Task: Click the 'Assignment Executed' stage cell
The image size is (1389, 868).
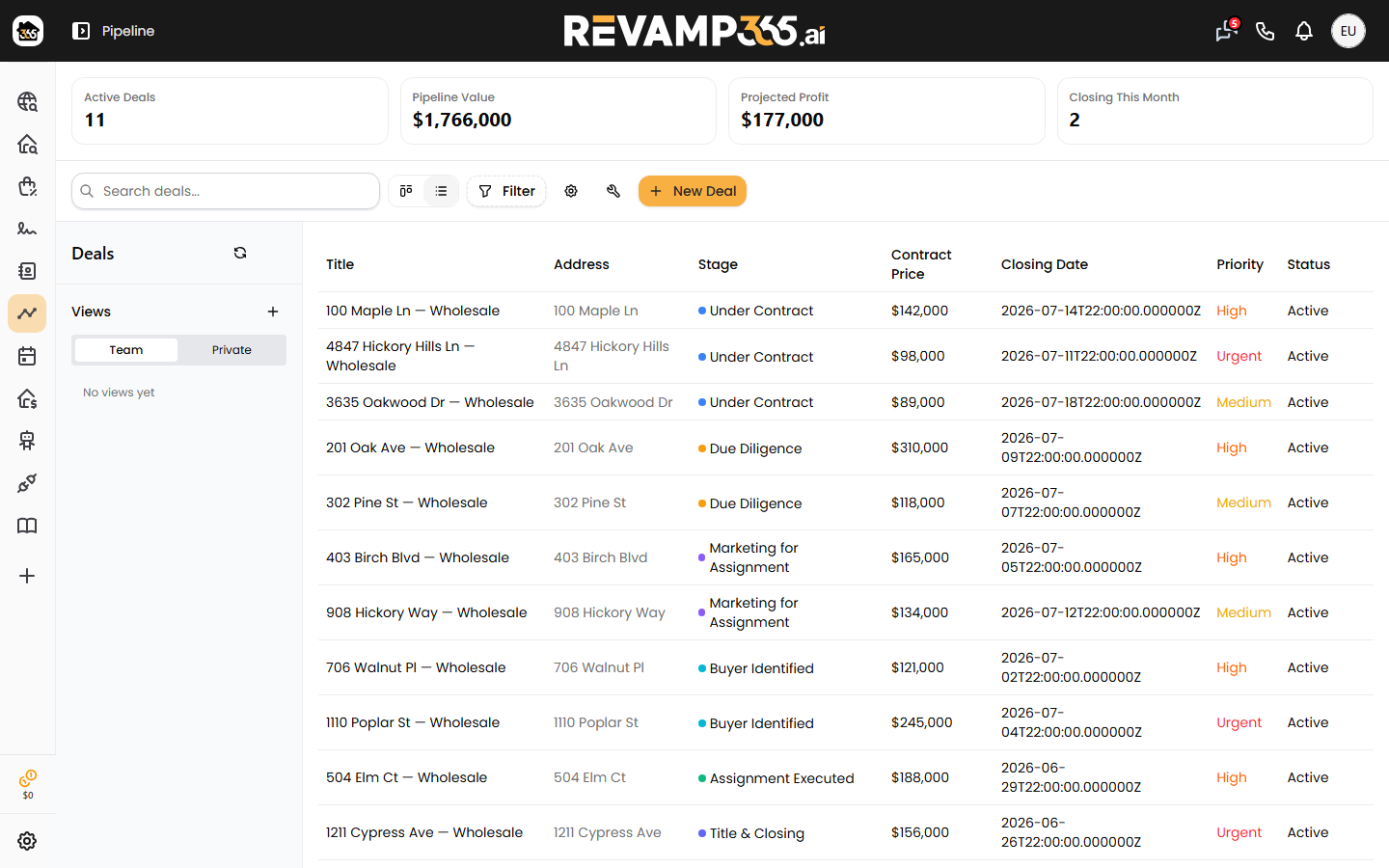Action: point(776,778)
